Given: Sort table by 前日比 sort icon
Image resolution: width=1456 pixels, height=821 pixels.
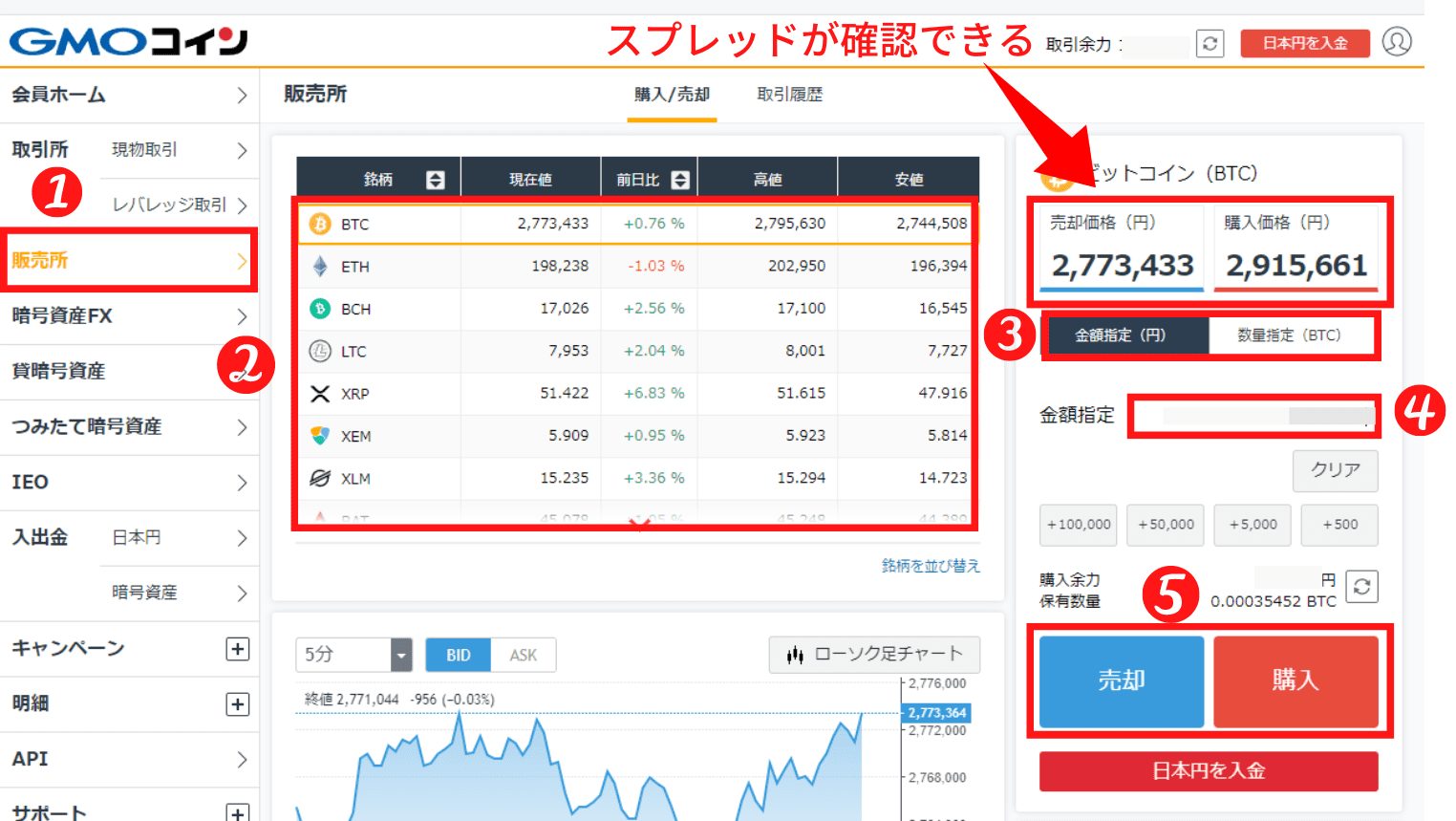Looking at the screenshot, I should 680,180.
